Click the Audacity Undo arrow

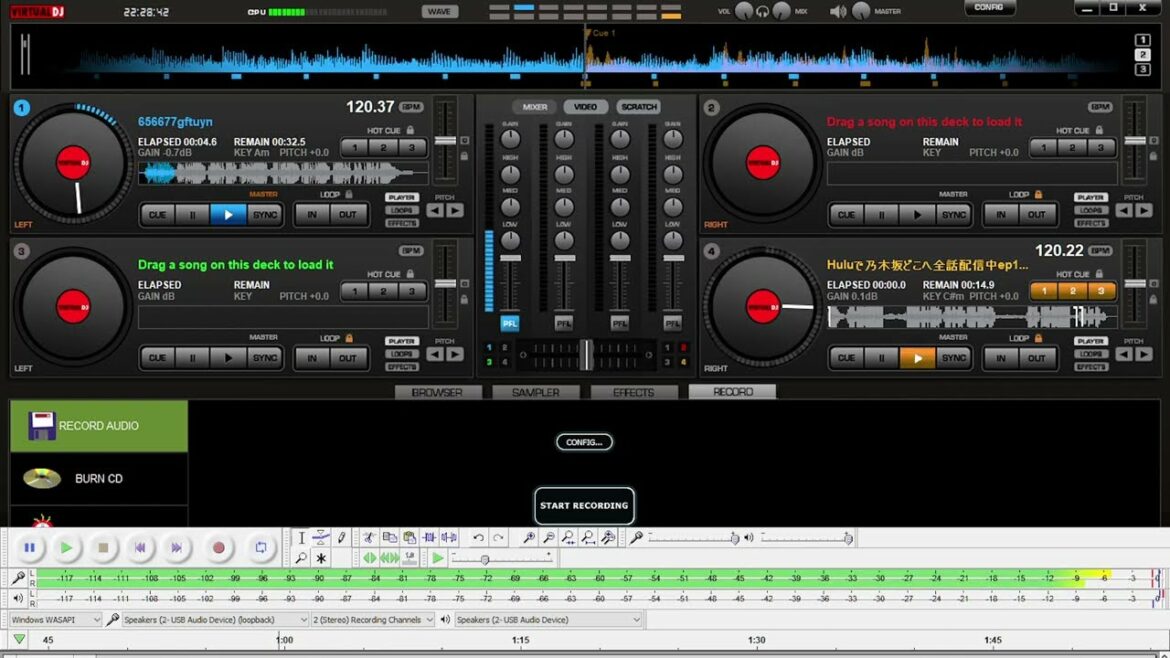[x=478, y=538]
